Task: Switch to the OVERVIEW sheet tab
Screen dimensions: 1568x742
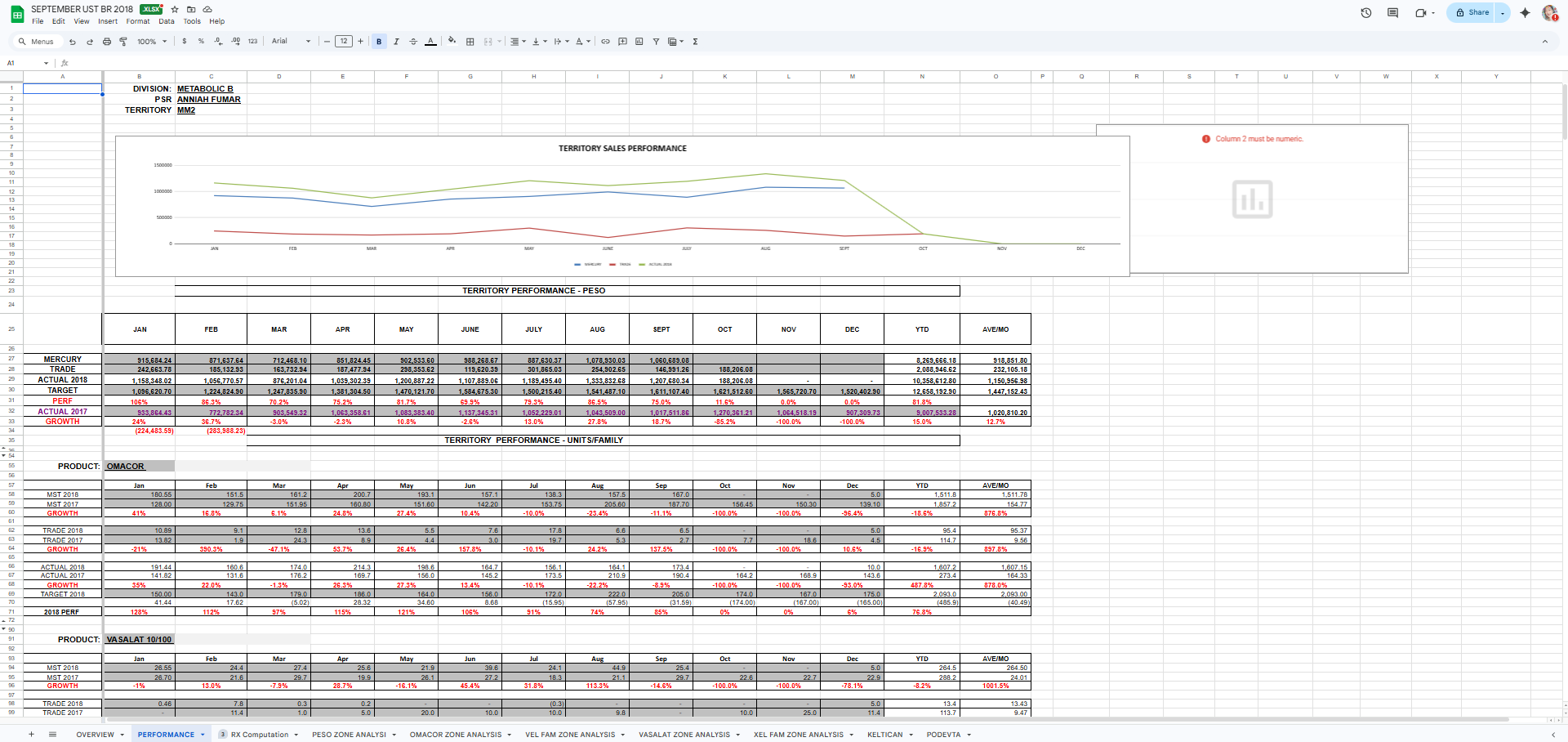Action: pyautogui.click(x=96, y=735)
